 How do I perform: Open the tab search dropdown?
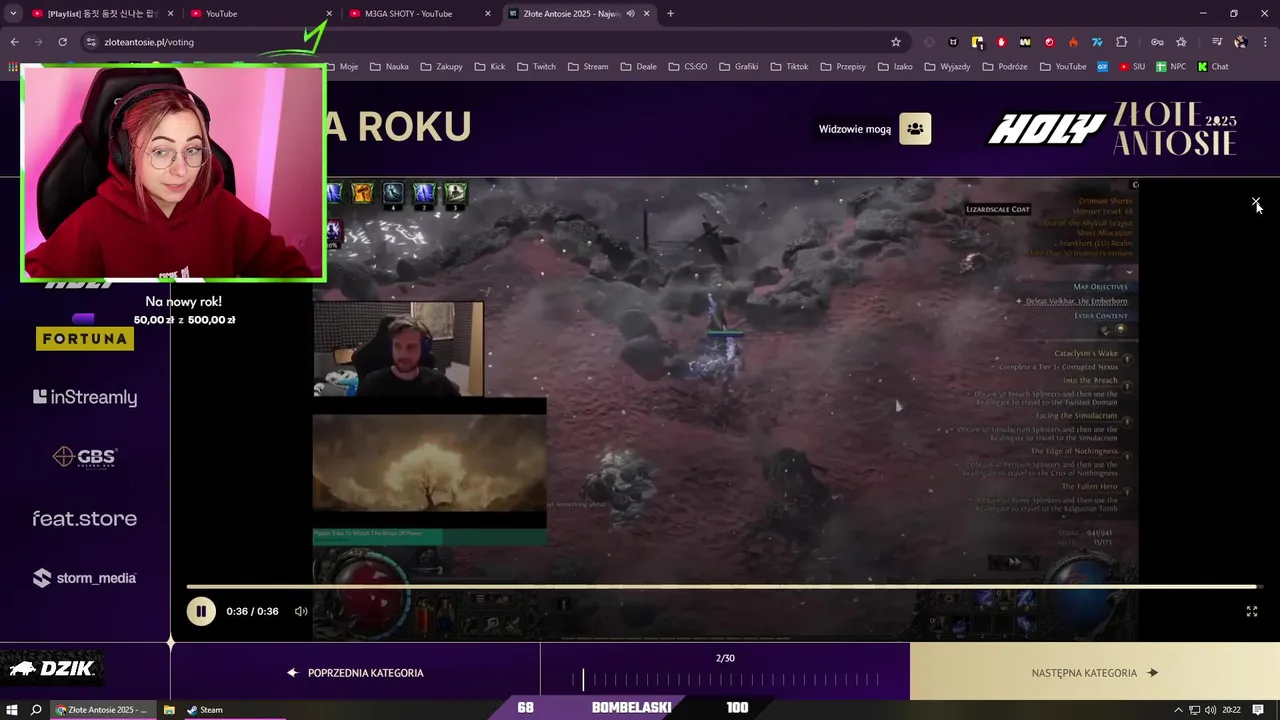click(x=13, y=14)
